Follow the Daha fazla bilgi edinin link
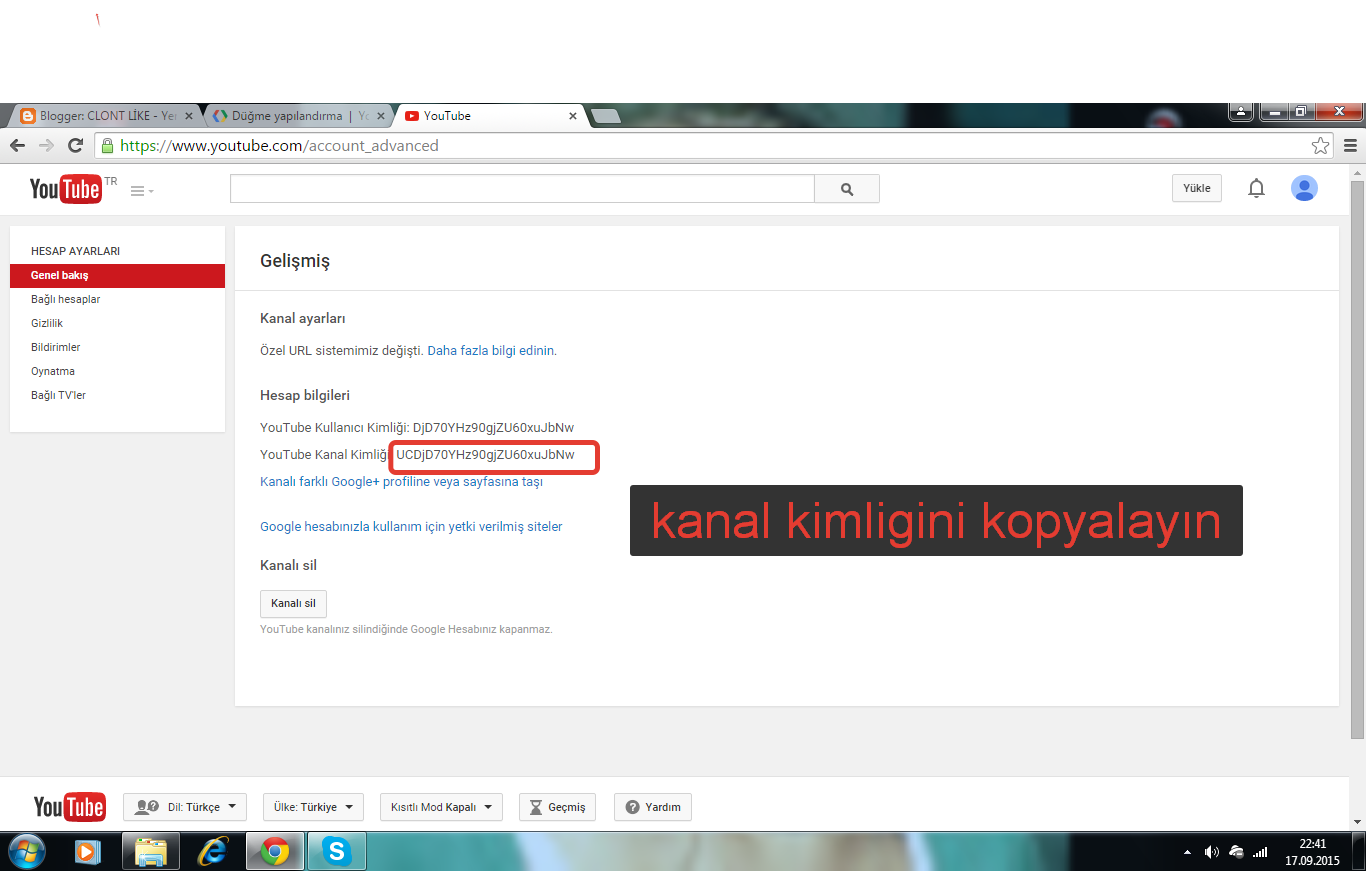The width and height of the screenshot is (1366, 871). point(492,351)
